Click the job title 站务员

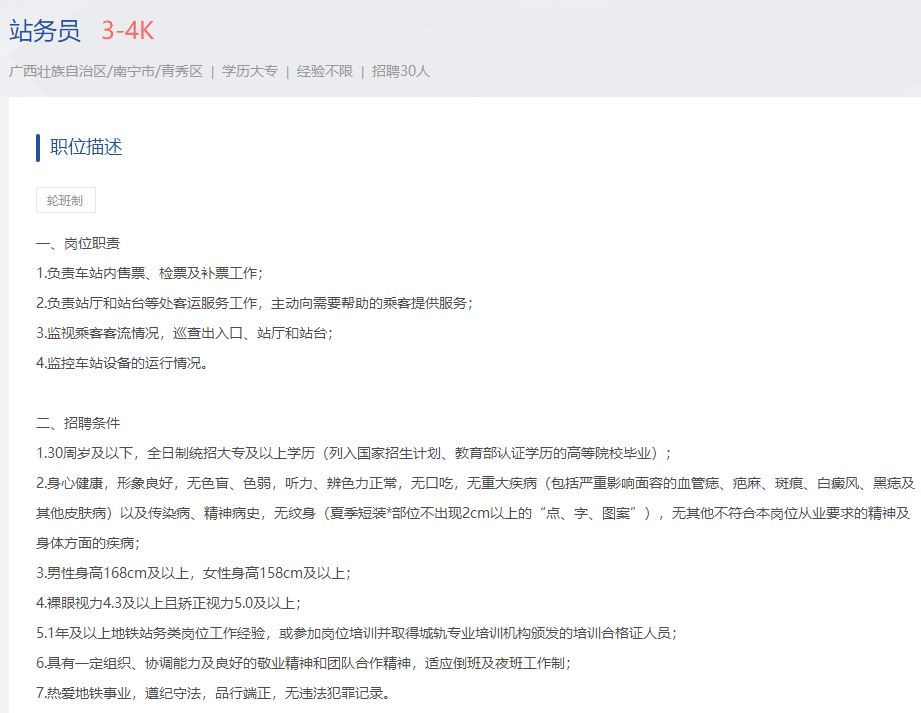(44, 31)
